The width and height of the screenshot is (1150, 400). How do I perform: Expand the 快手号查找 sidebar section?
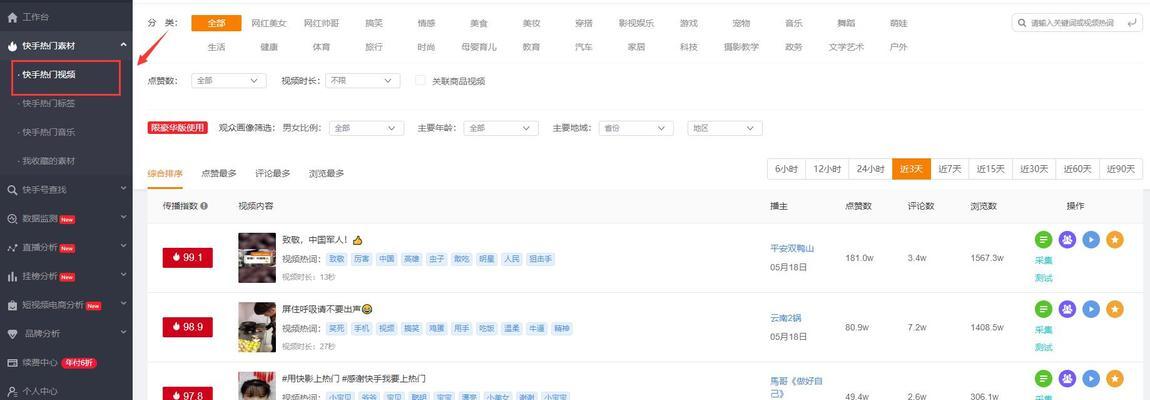pyautogui.click(x=123, y=189)
